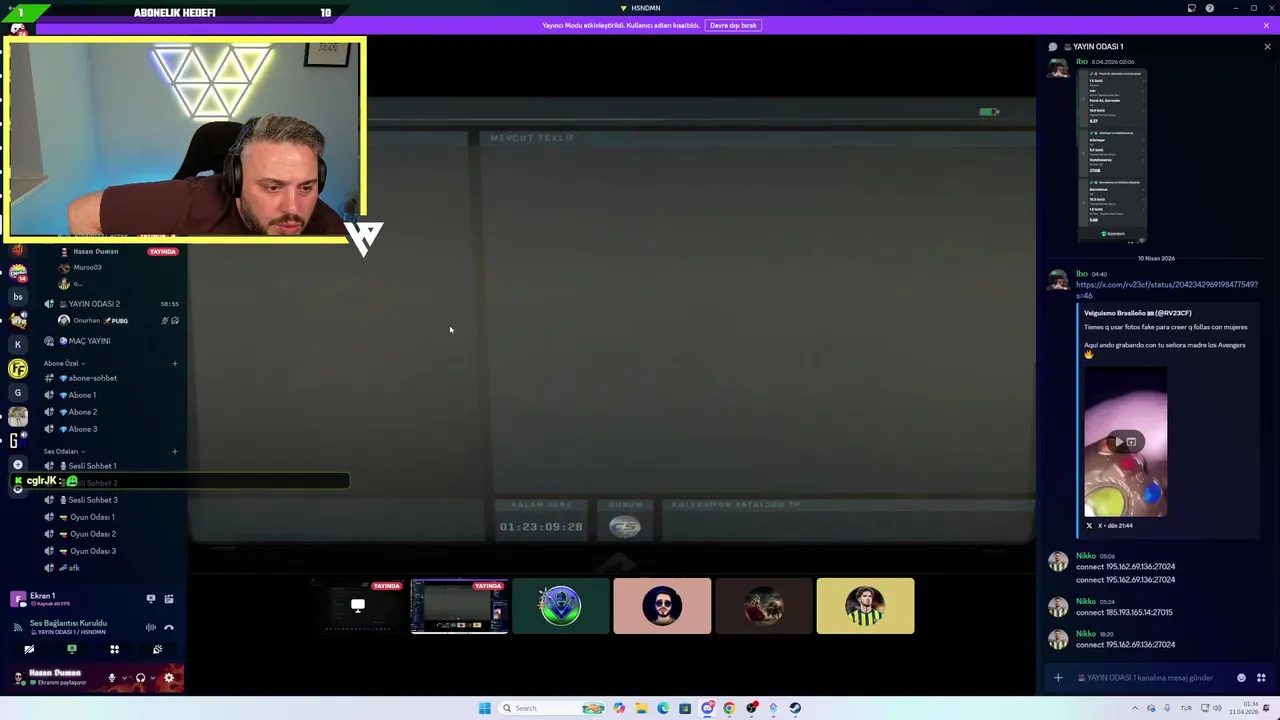Select Onurhan in YAYIN ODASI 2
Image resolution: width=1280 pixels, height=720 pixels.
(118, 321)
